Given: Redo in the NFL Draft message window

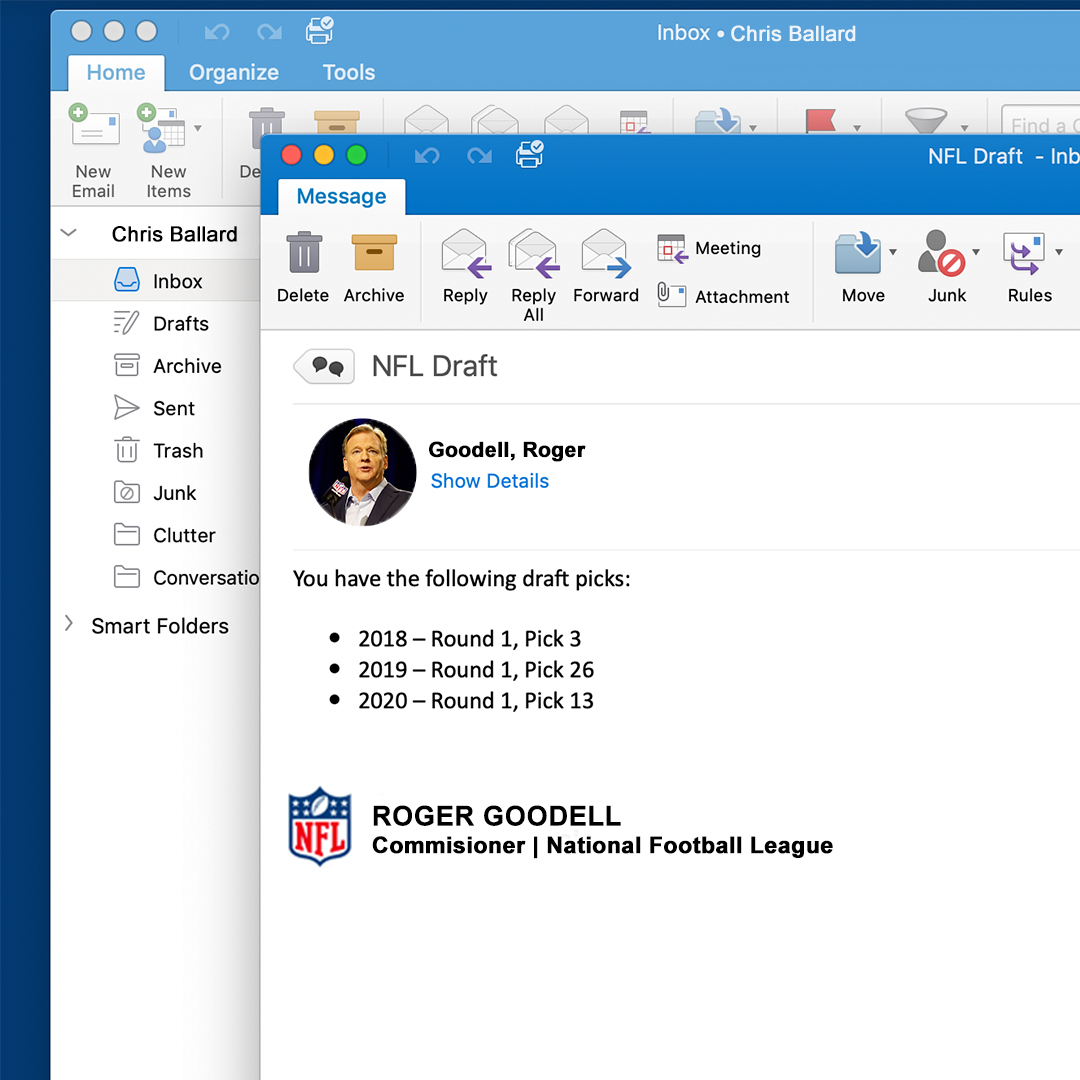Looking at the screenshot, I should pyautogui.click(x=479, y=156).
